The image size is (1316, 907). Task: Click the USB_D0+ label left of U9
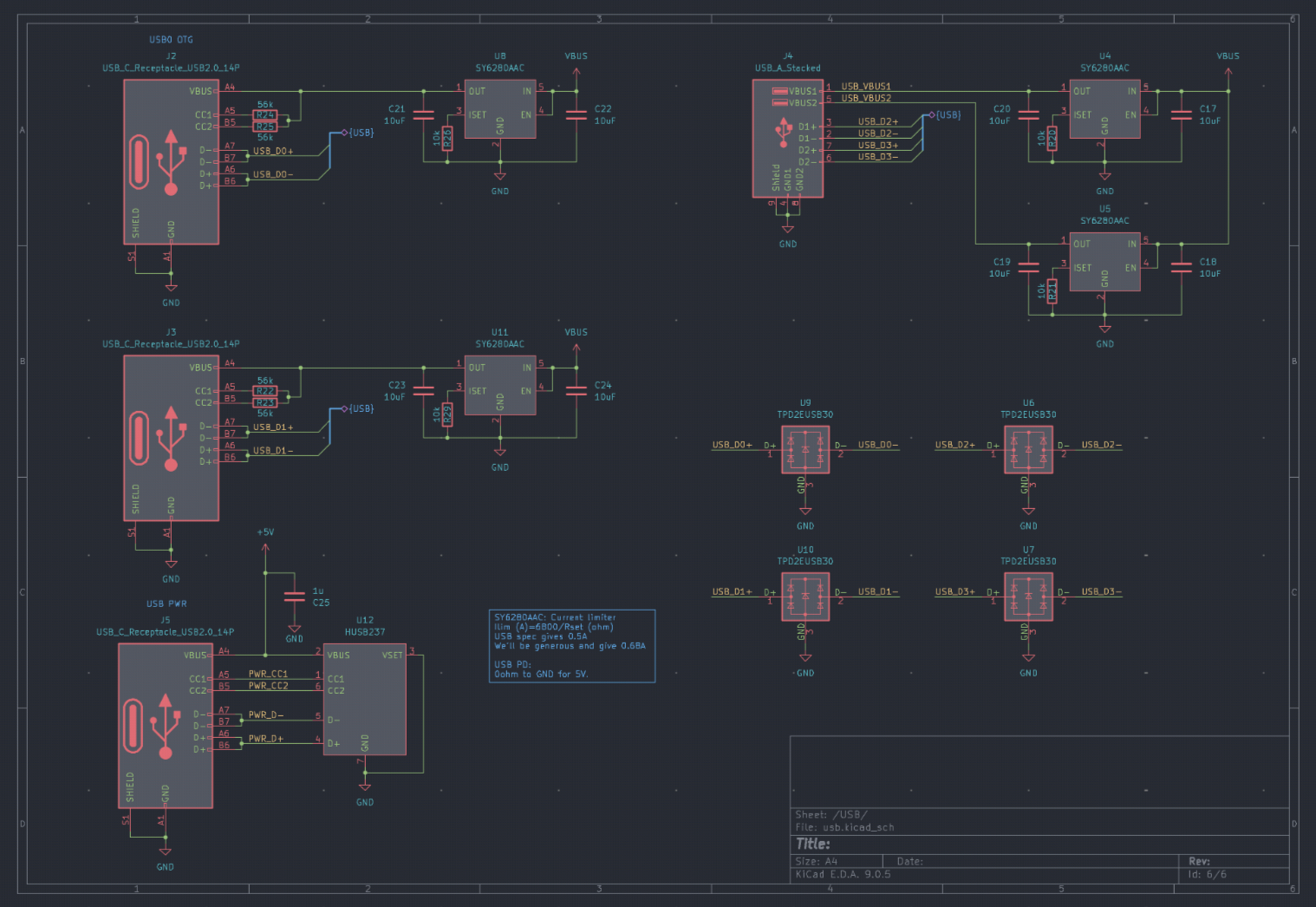pos(732,445)
